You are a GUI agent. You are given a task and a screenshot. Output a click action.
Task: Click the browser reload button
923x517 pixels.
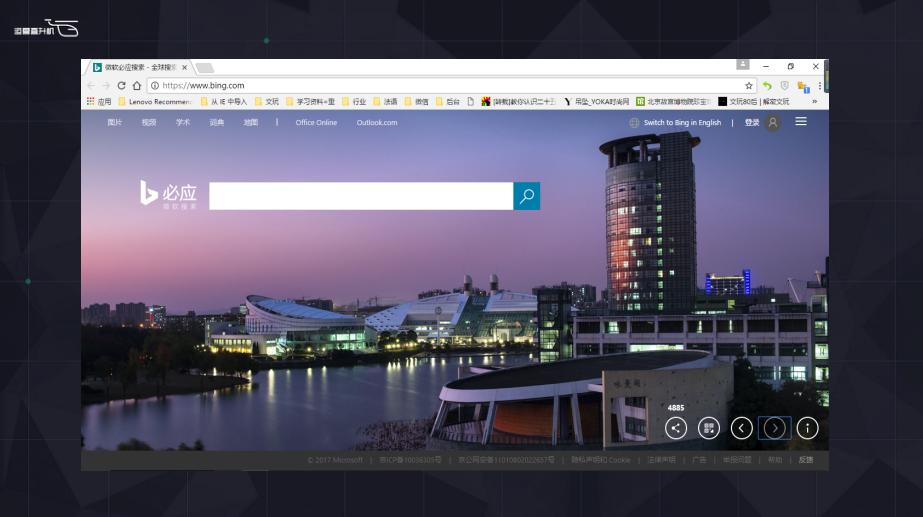pos(121,85)
